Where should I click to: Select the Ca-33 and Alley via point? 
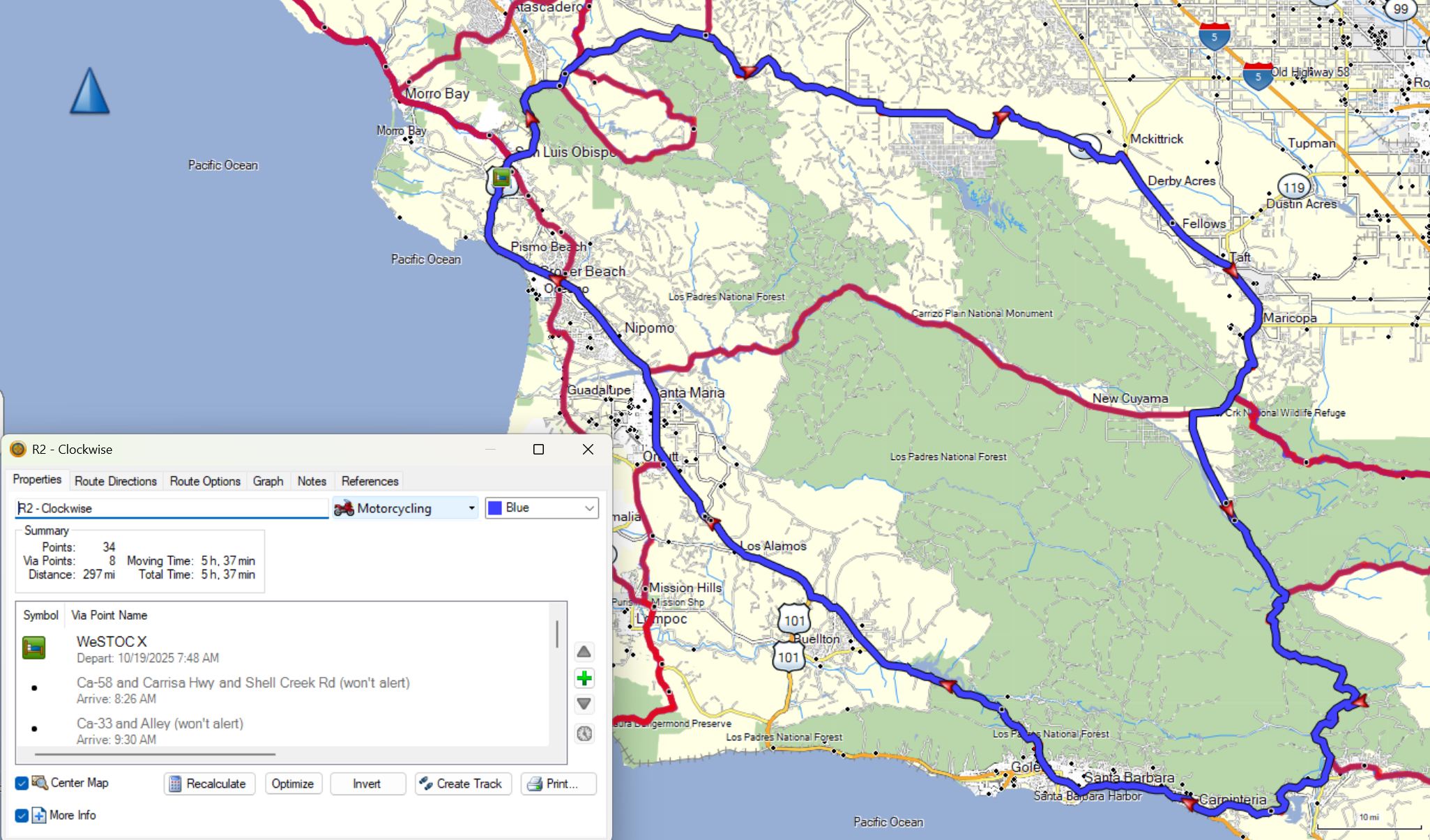tap(160, 724)
